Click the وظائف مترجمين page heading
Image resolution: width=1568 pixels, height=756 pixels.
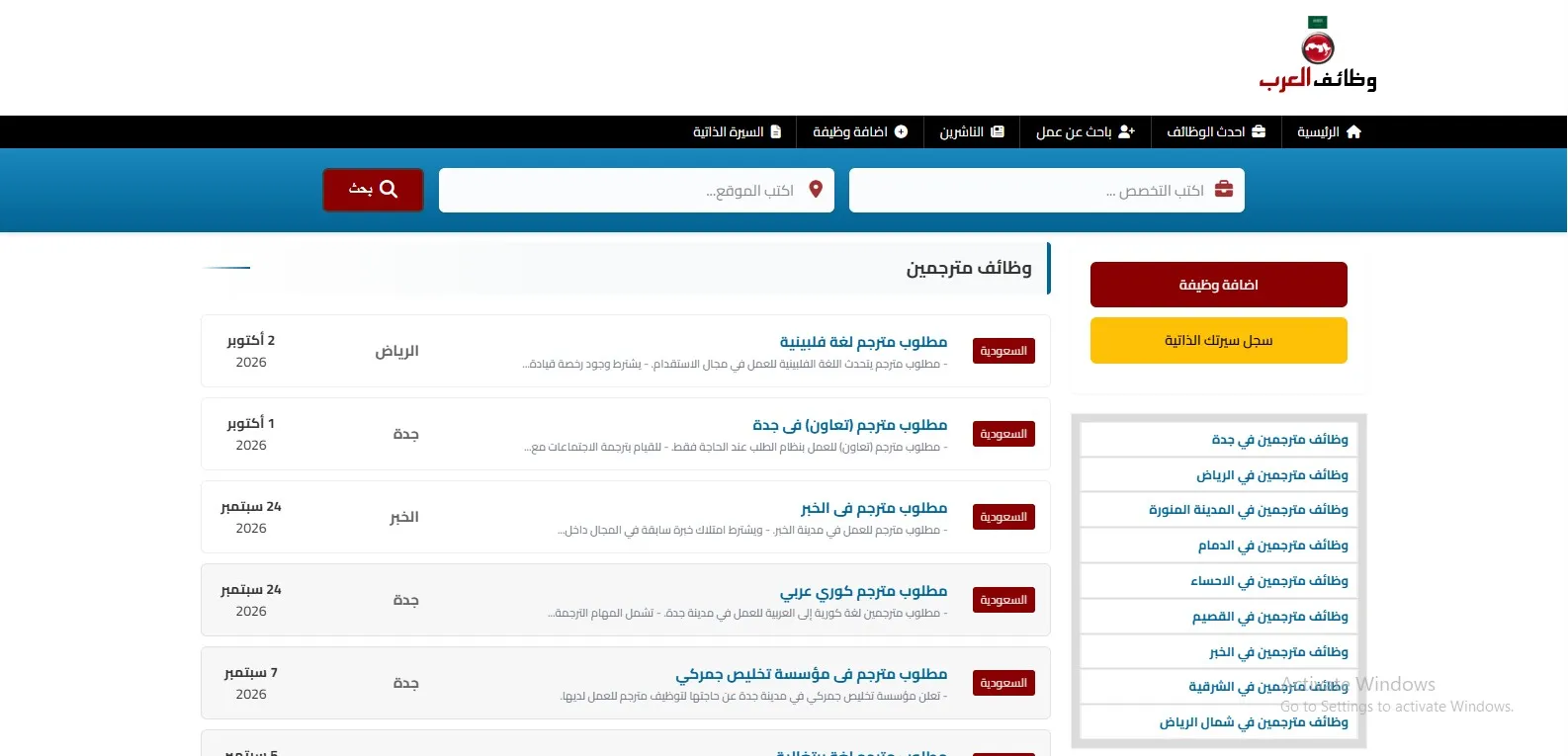tap(969, 268)
